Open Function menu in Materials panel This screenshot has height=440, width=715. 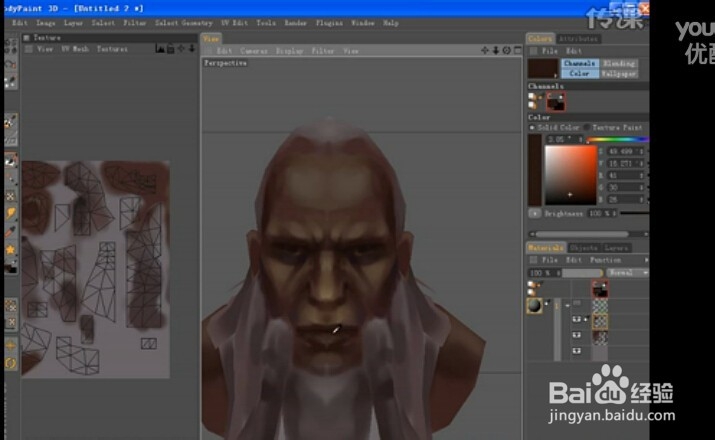pos(605,260)
